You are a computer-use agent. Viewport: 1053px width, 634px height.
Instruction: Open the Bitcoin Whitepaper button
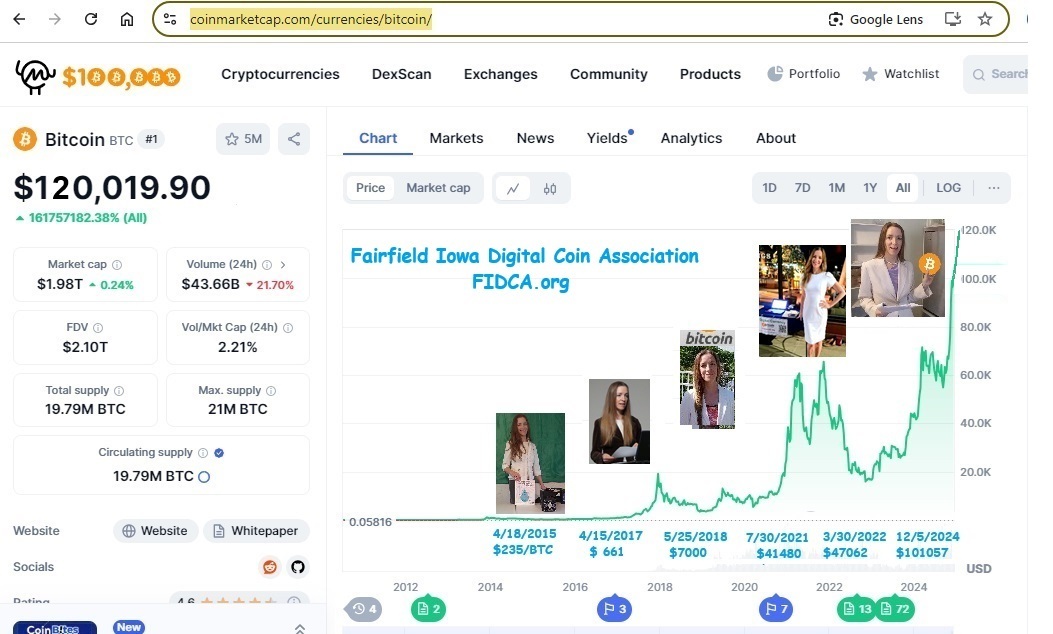(257, 531)
